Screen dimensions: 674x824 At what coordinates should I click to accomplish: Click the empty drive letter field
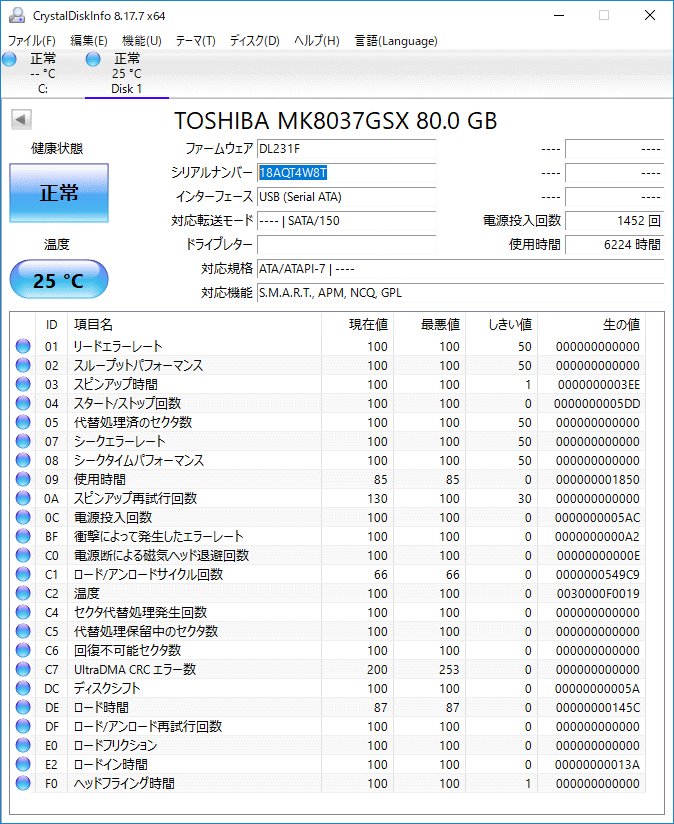(347, 245)
